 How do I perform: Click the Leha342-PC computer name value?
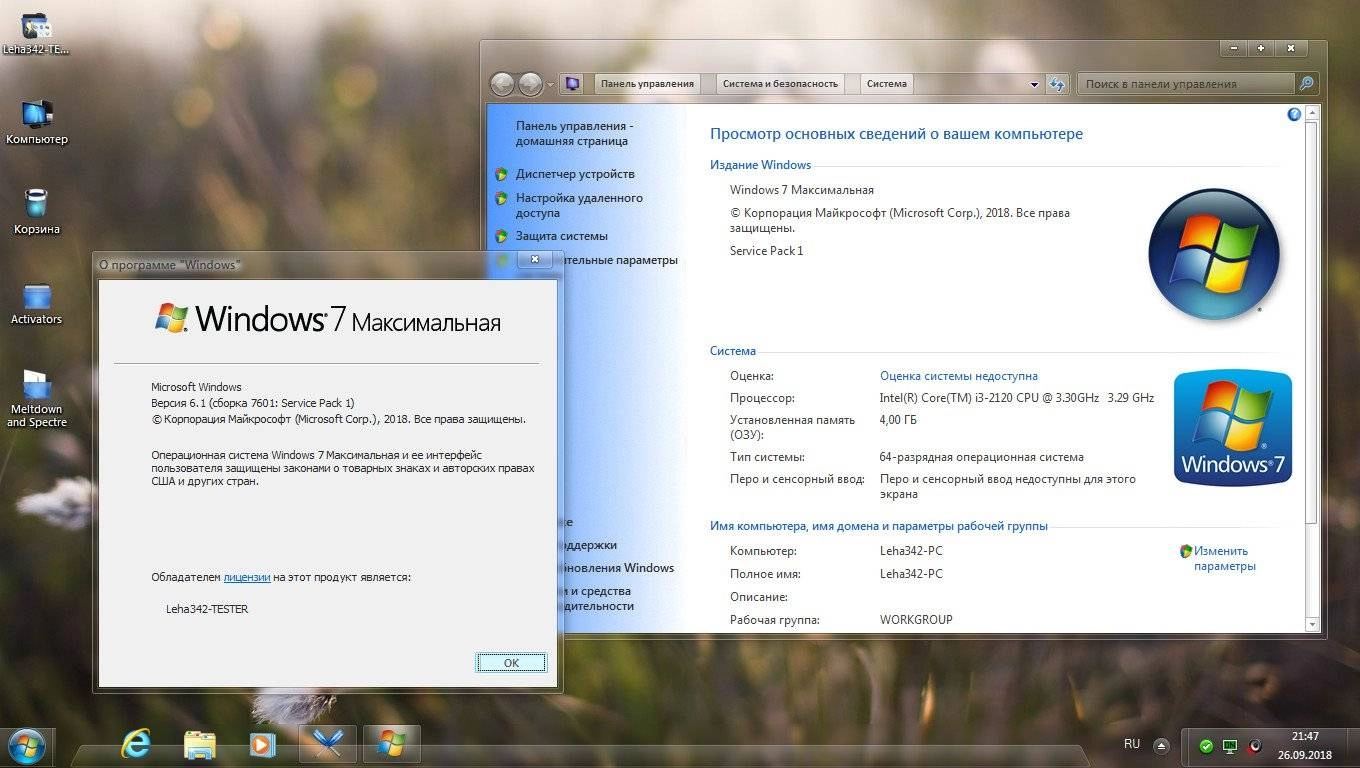pos(911,551)
